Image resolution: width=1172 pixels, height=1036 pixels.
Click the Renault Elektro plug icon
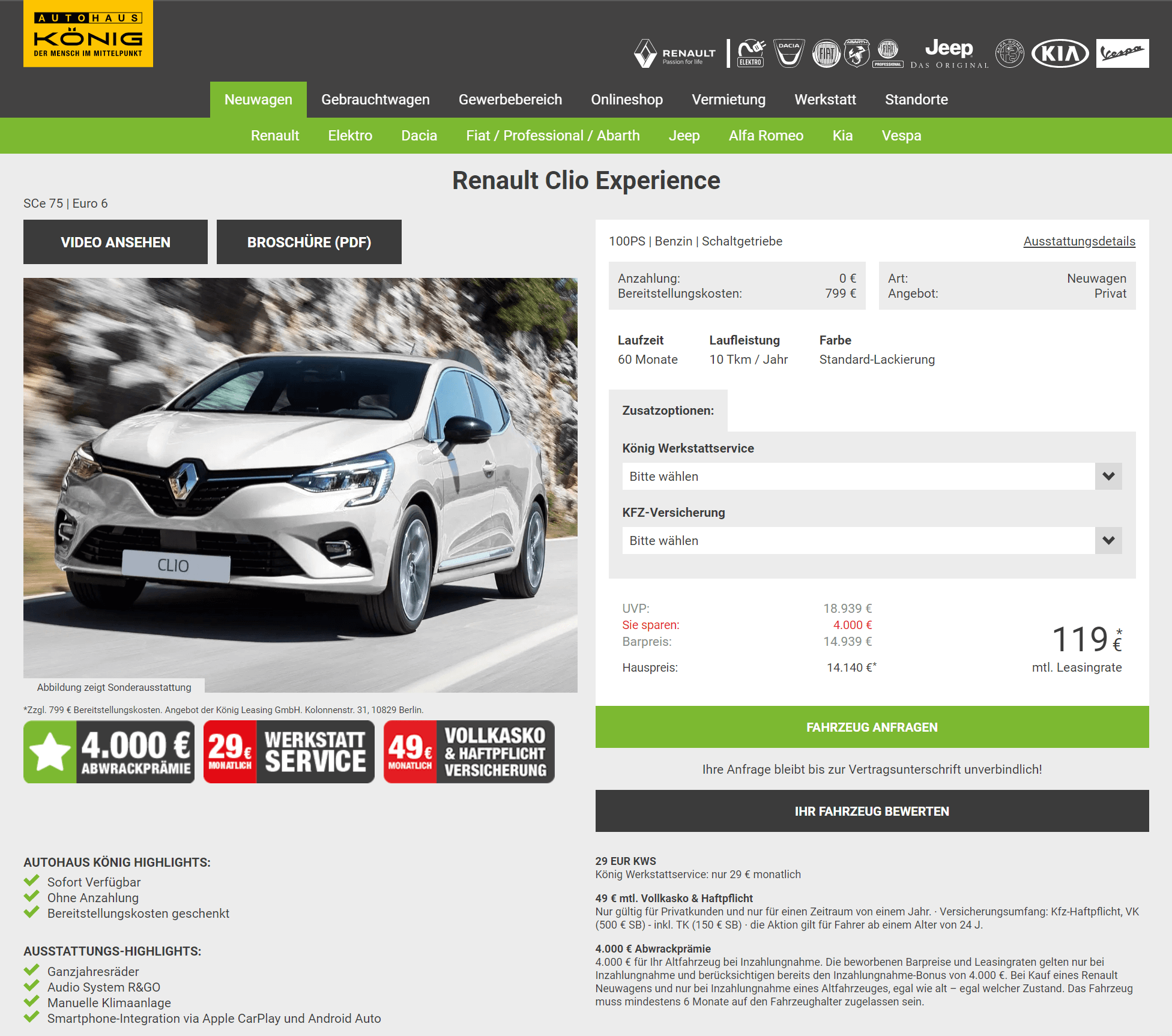(751, 53)
